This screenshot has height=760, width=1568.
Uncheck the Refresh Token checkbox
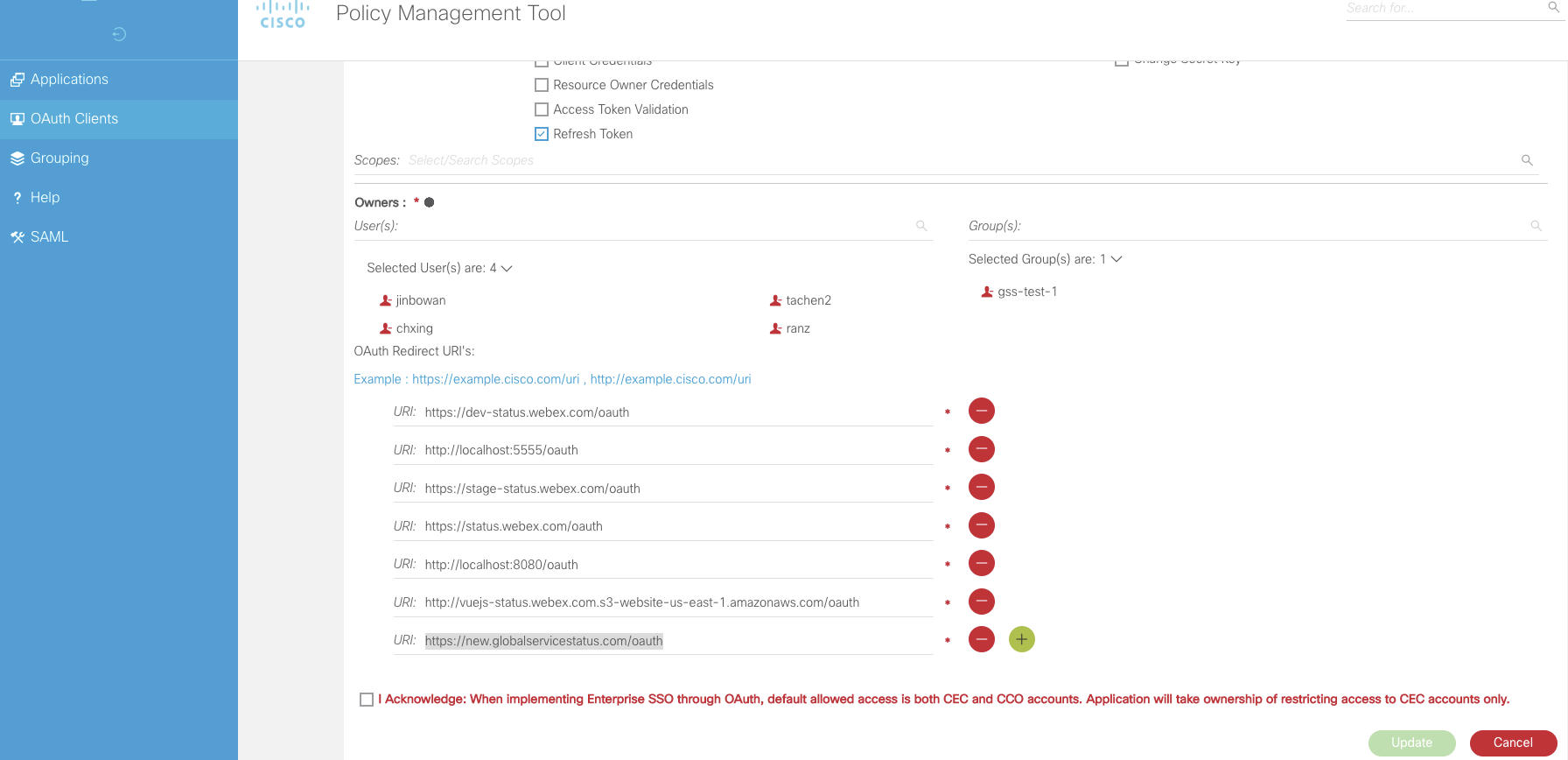[x=542, y=134]
